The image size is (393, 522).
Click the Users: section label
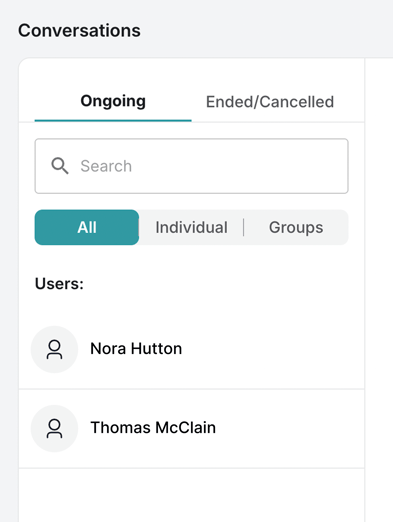[x=59, y=284]
